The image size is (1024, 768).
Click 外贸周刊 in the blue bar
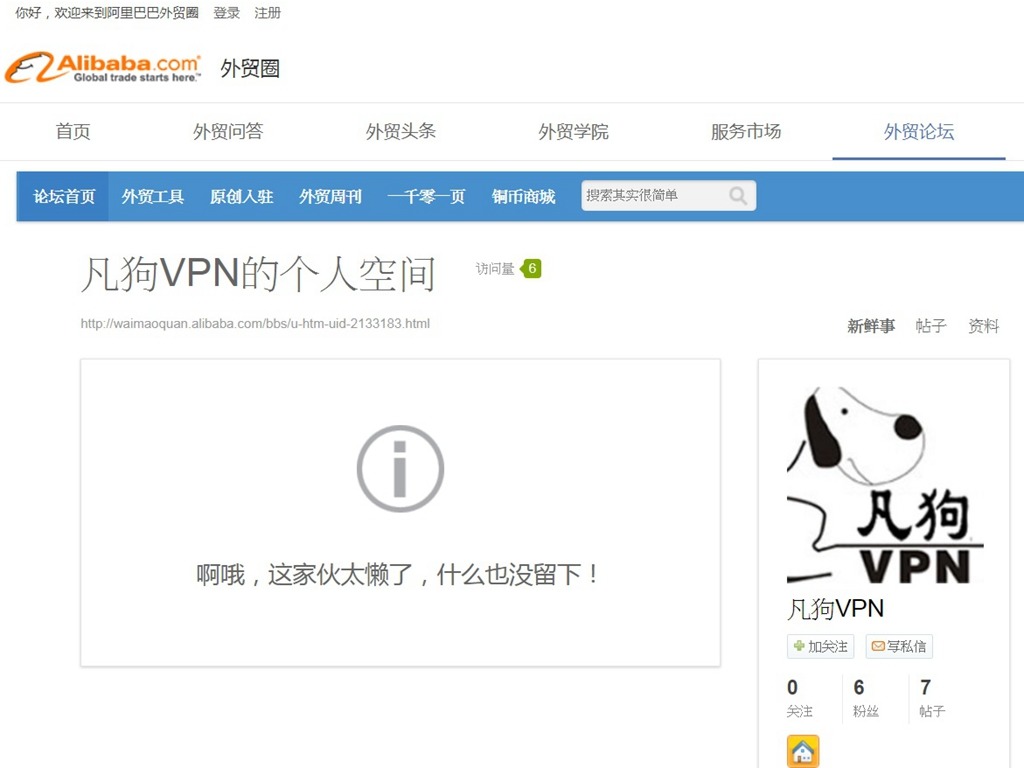(330, 197)
